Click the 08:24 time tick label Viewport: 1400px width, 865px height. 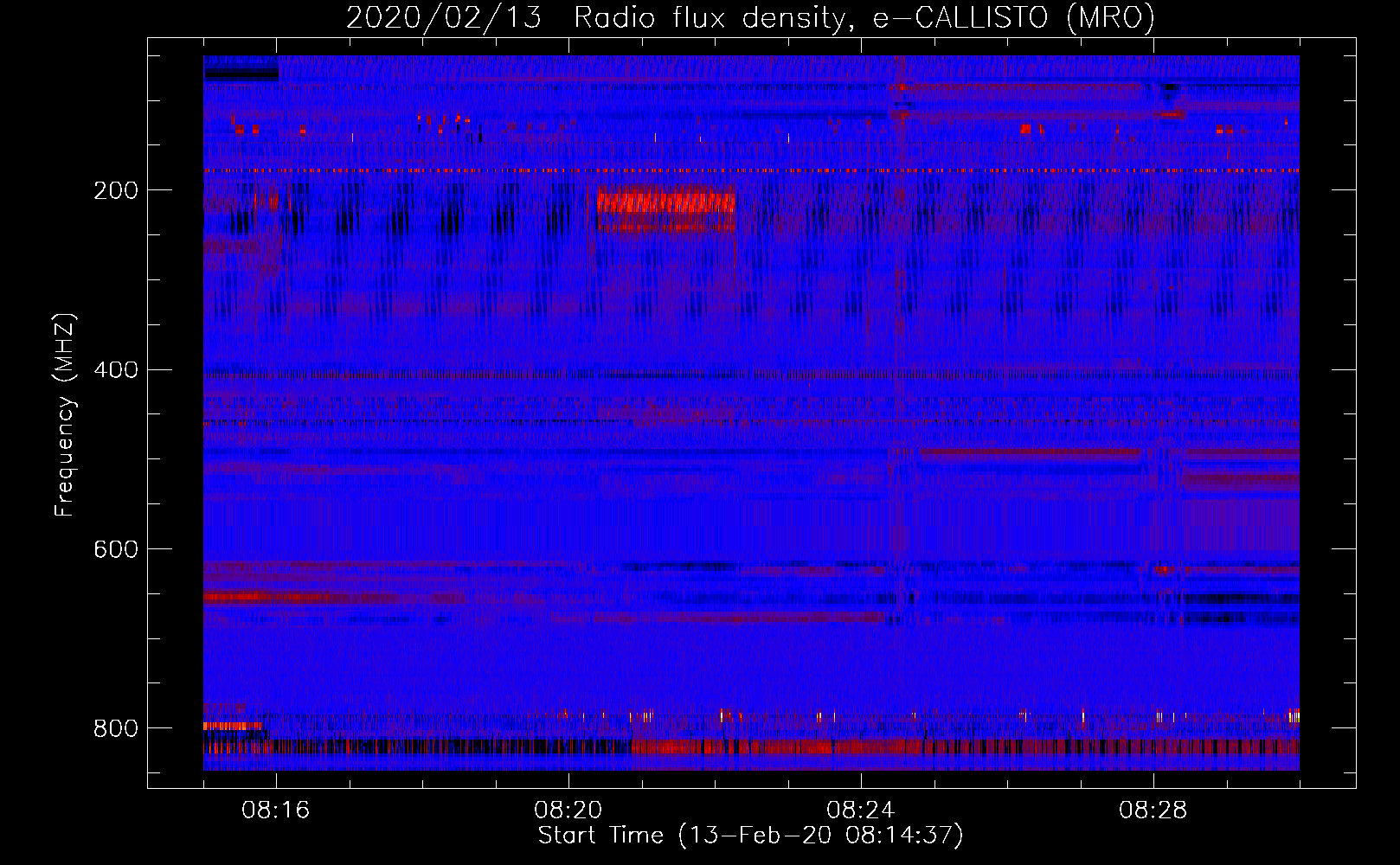861,811
